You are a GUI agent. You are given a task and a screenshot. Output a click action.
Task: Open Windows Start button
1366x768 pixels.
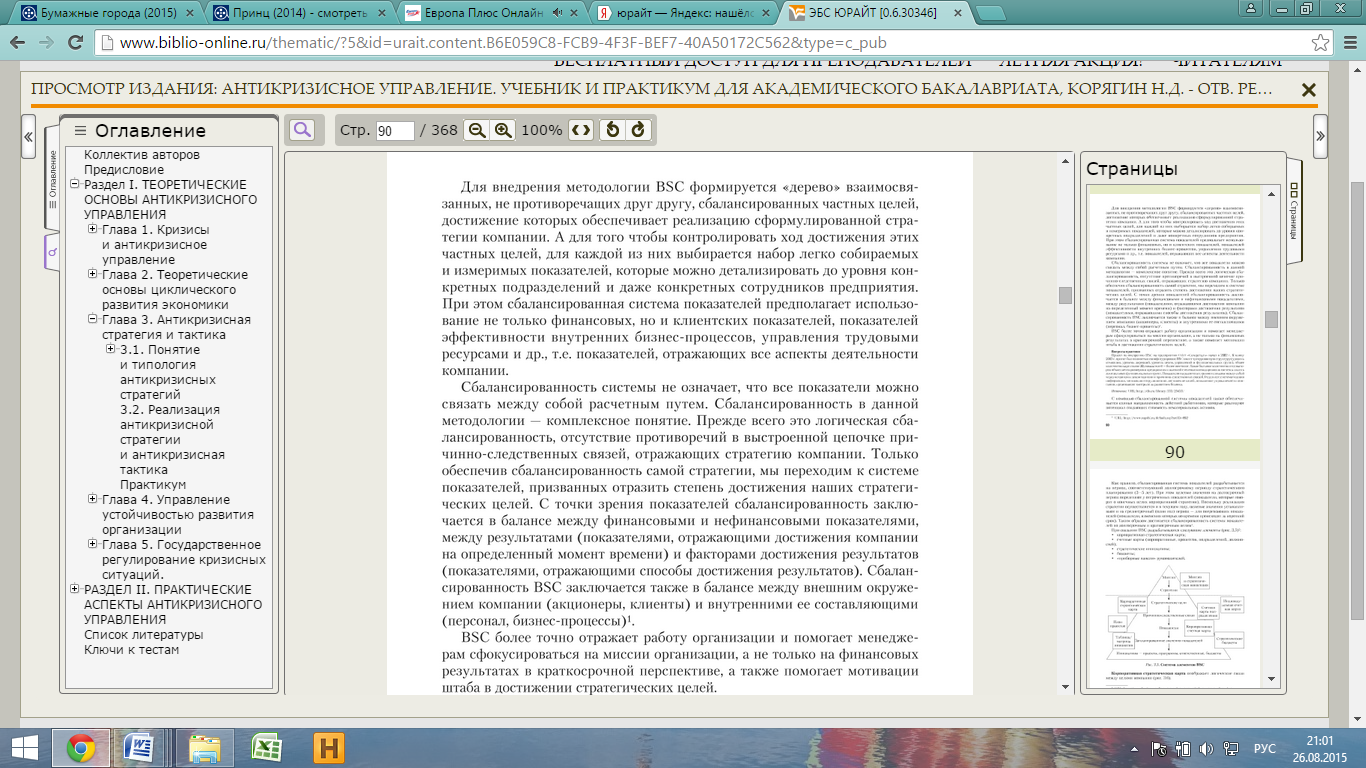[x=25, y=748]
